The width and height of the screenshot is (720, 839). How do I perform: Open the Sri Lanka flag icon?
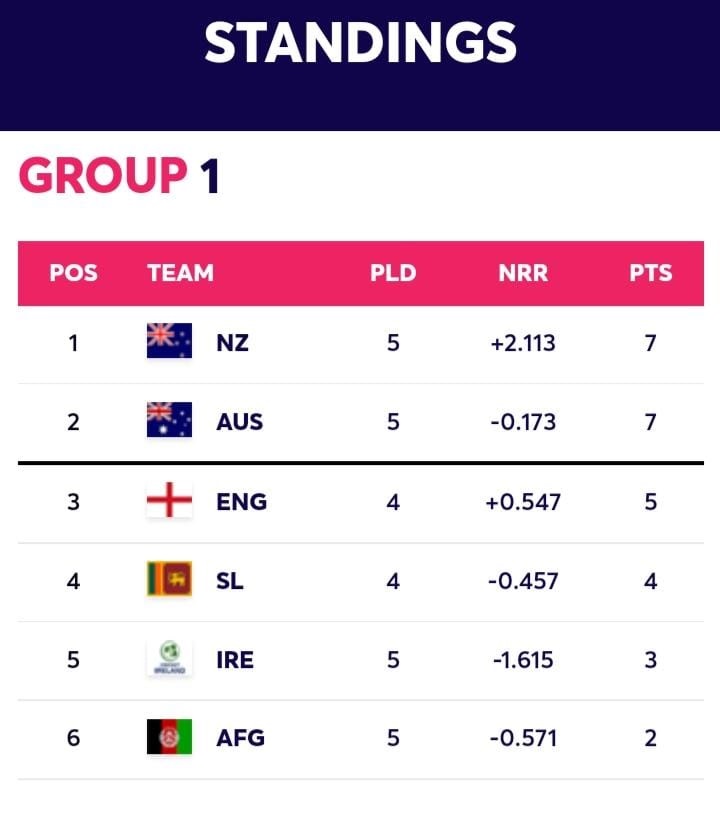point(169,578)
